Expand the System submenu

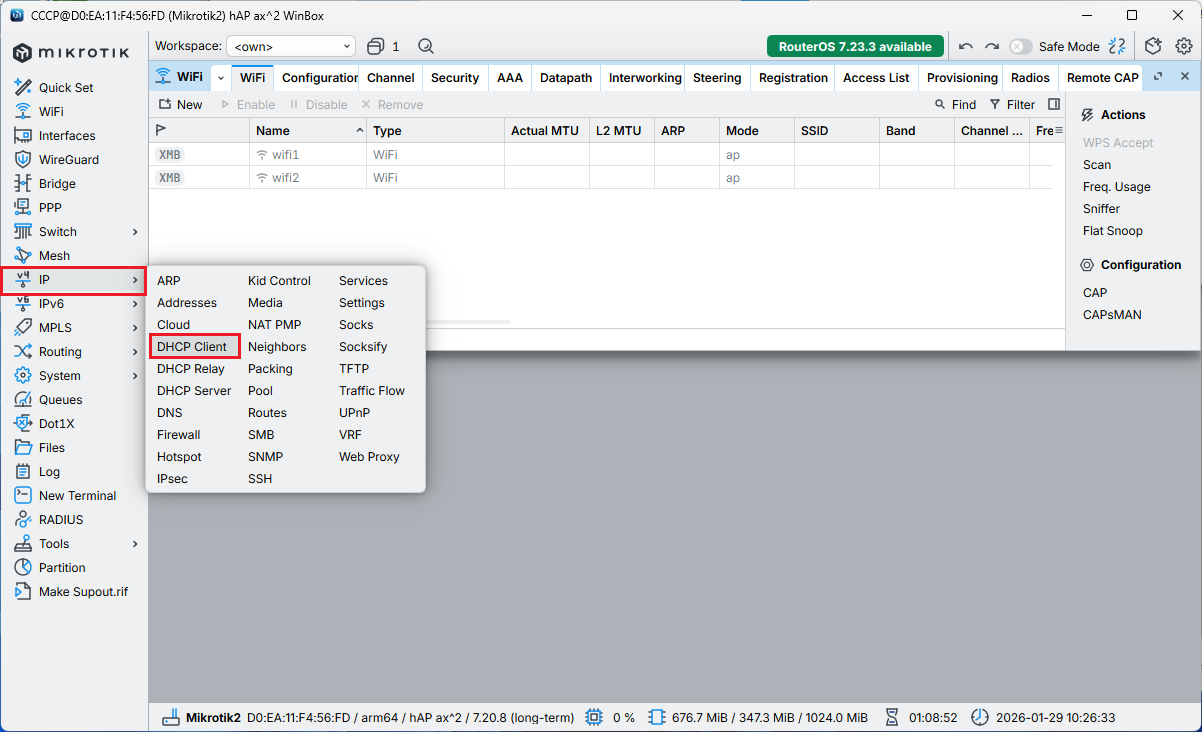[x=135, y=376]
